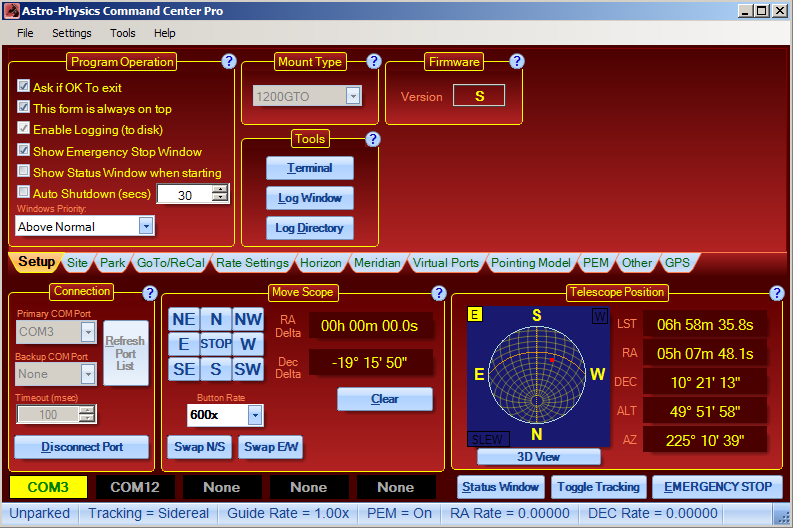Click EMERGENCY STOP button

pos(718,487)
